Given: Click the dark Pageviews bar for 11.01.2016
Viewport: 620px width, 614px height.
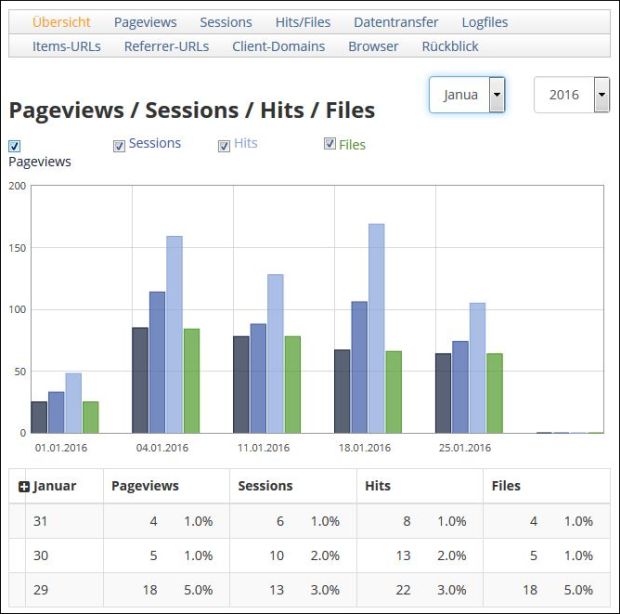Looking at the screenshot, I should click(241, 385).
